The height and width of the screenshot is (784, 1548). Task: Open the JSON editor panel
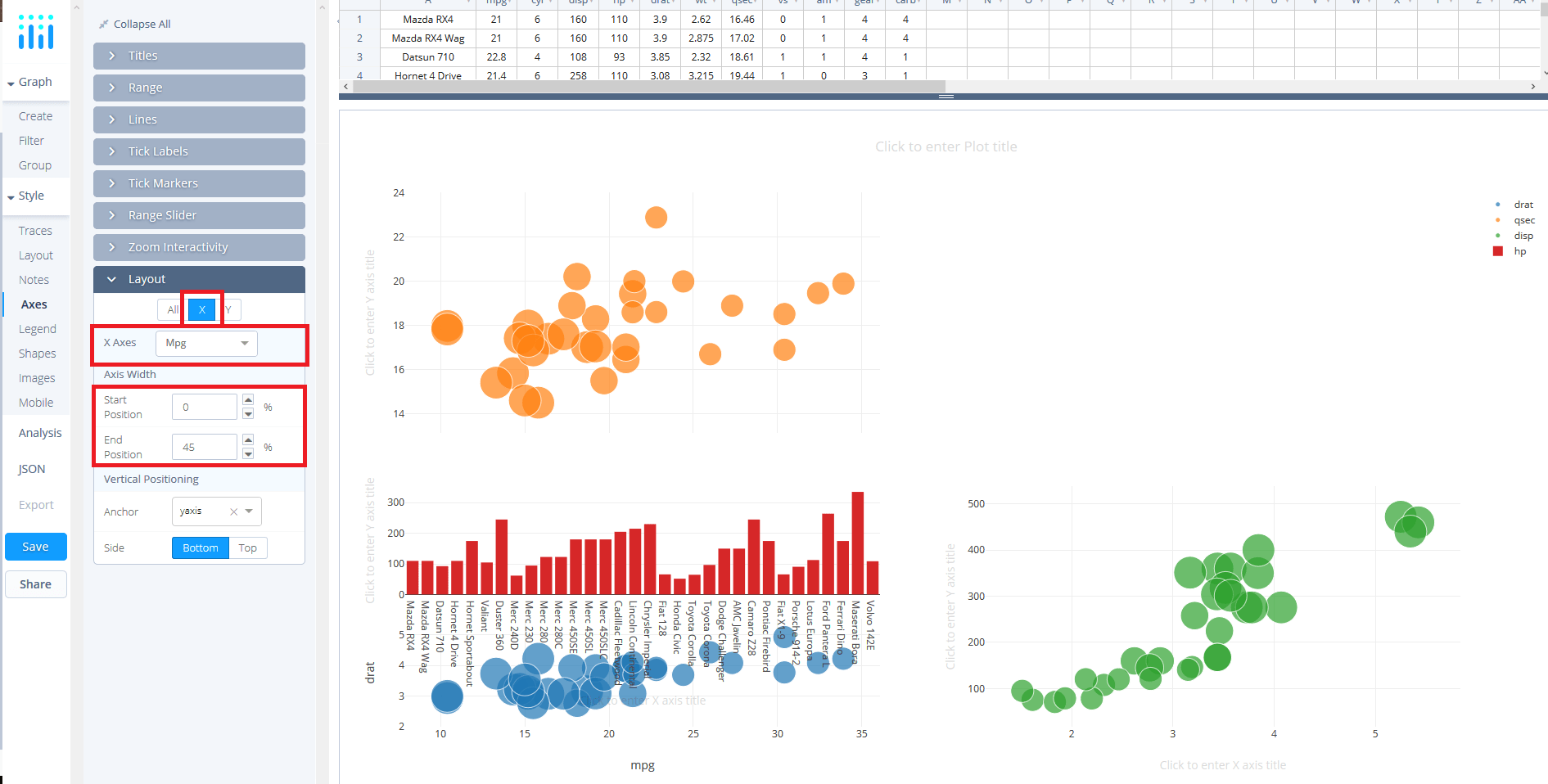coord(30,468)
